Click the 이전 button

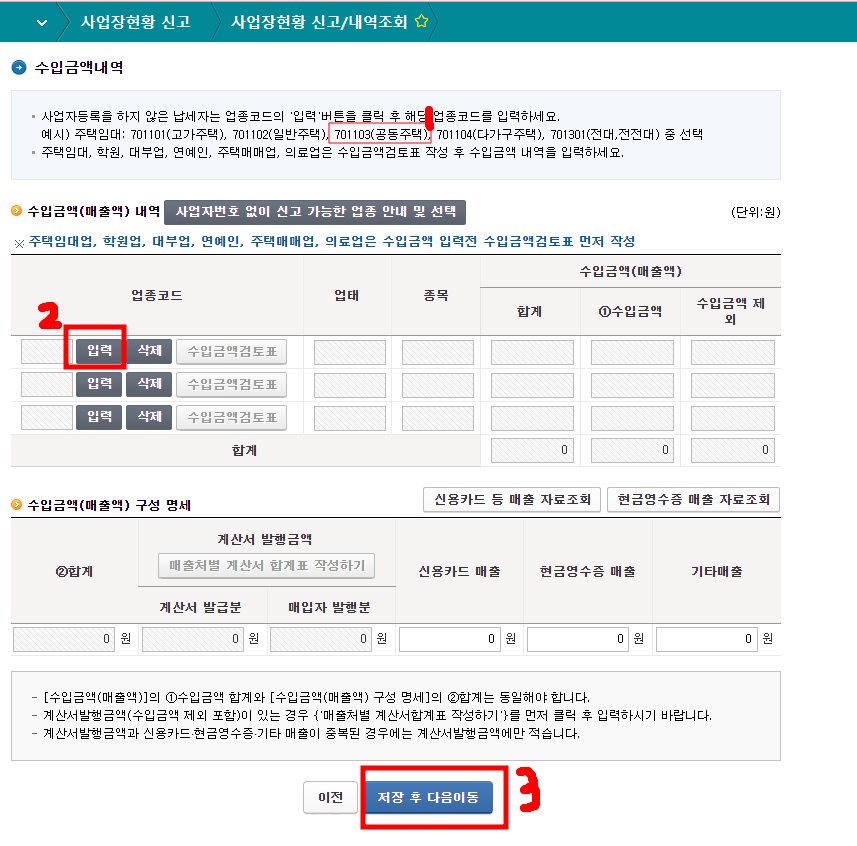tap(329, 798)
